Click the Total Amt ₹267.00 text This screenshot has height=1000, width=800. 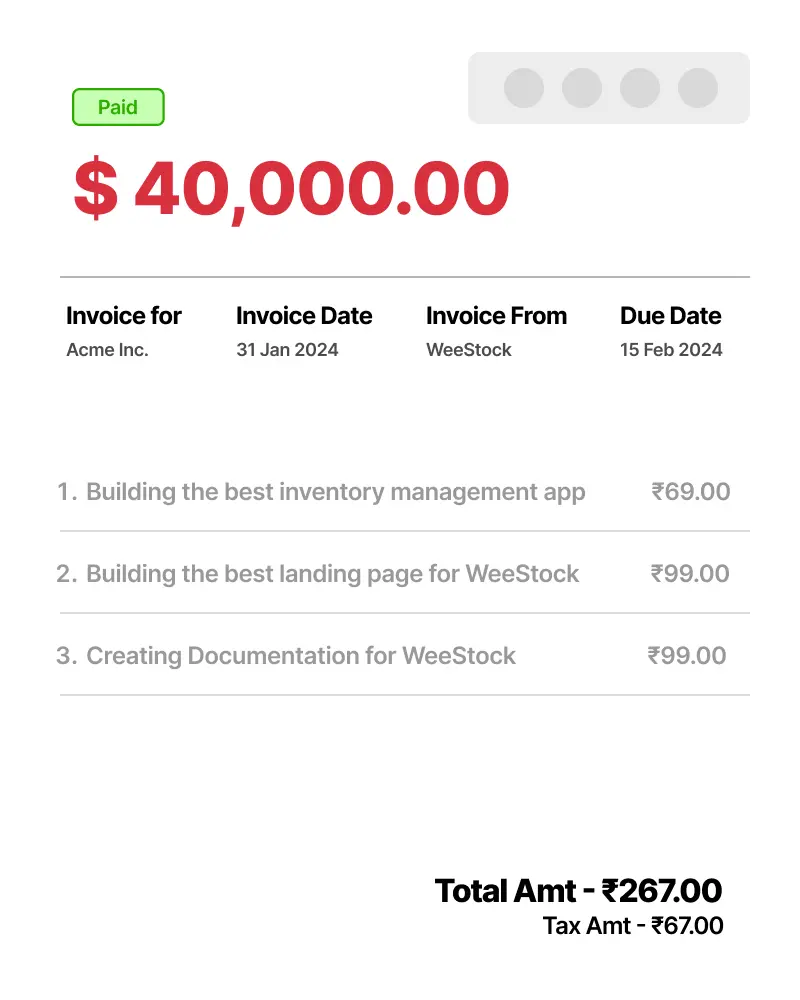(578, 890)
